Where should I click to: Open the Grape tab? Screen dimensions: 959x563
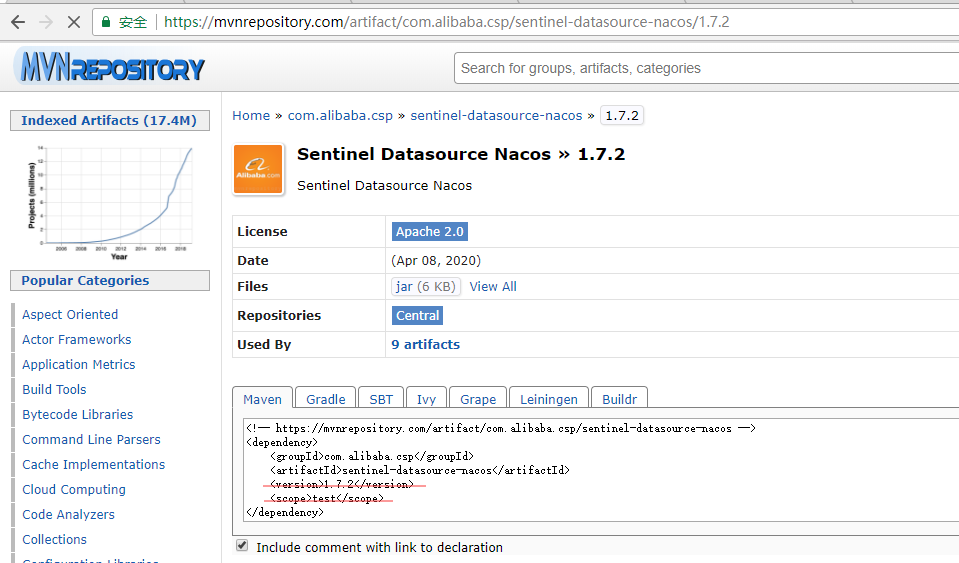click(x=478, y=399)
